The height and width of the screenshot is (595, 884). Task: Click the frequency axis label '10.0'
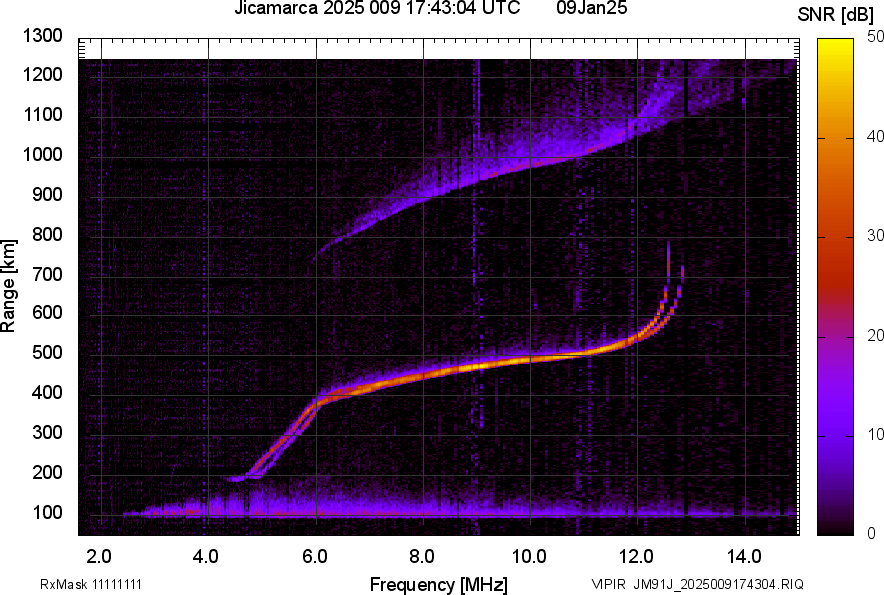[529, 556]
